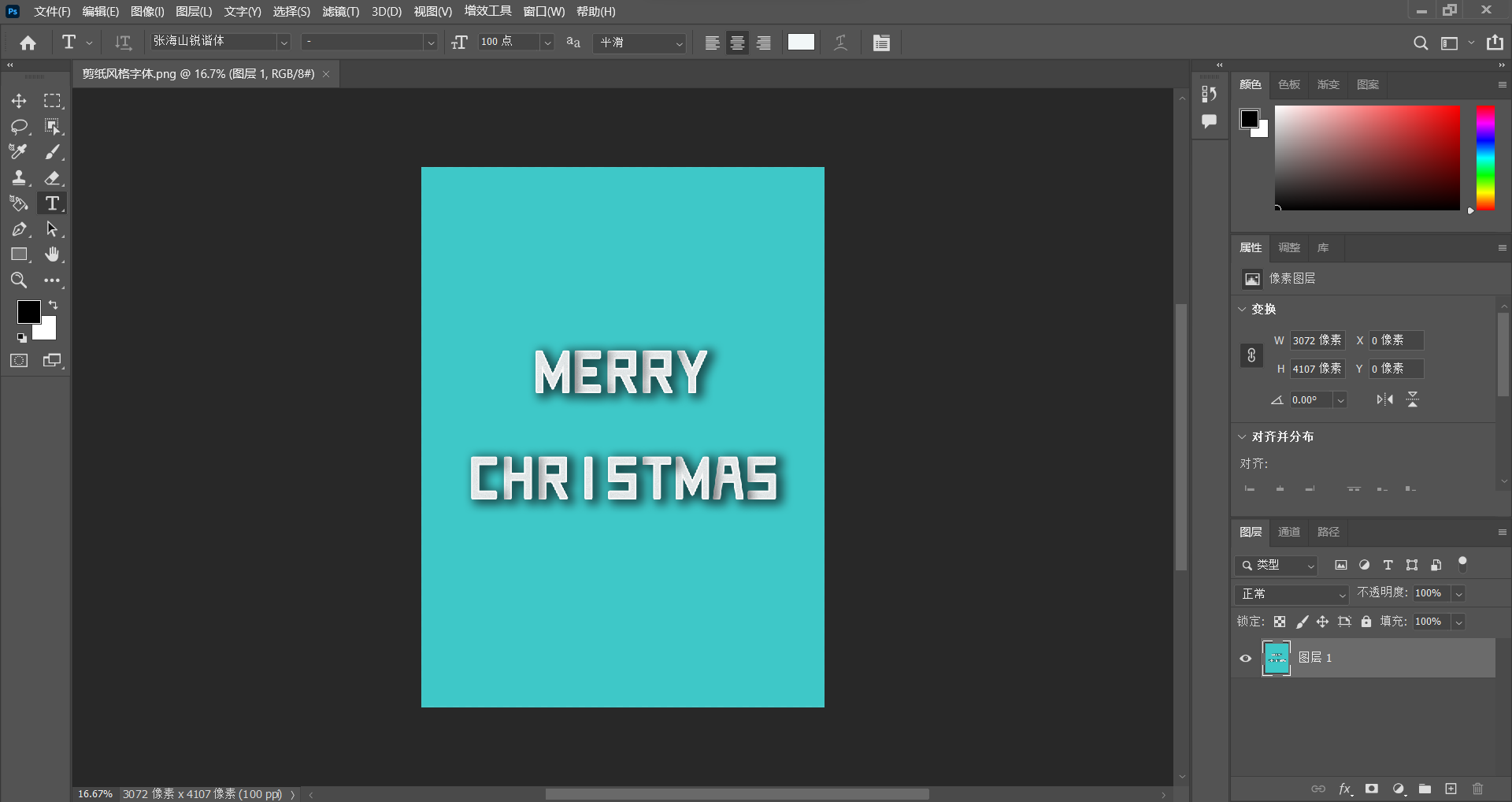This screenshot has width=1512, height=802.
Task: Create a new layer
Action: (1451, 789)
